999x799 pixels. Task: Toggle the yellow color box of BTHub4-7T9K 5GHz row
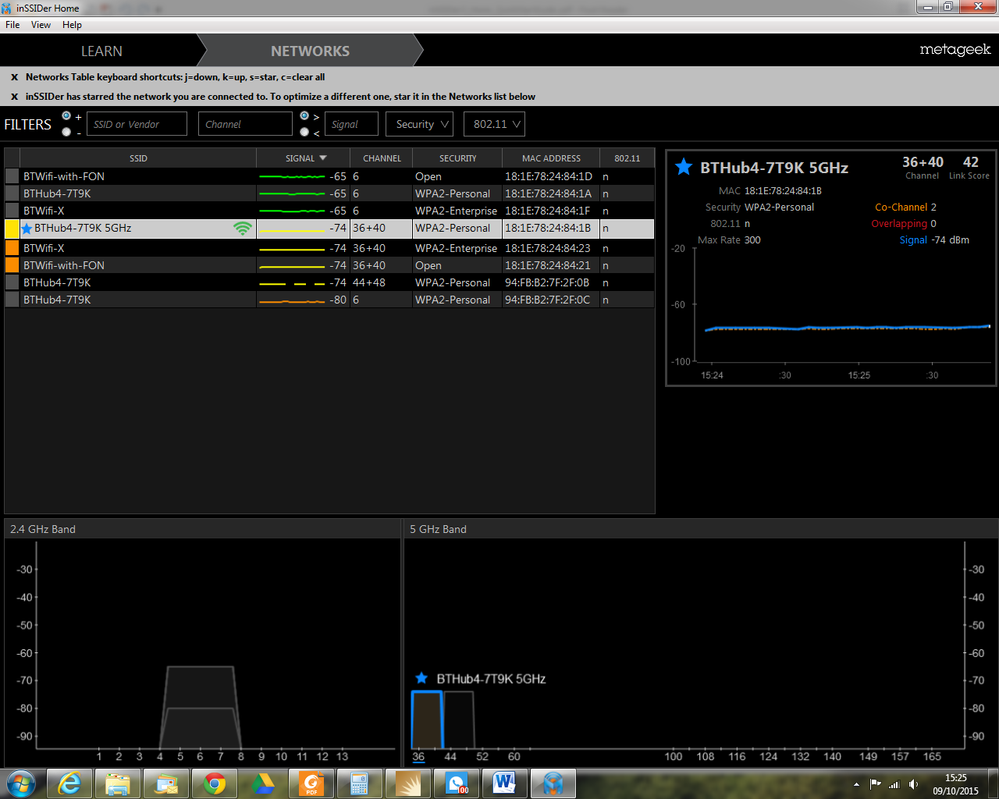(x=12, y=228)
